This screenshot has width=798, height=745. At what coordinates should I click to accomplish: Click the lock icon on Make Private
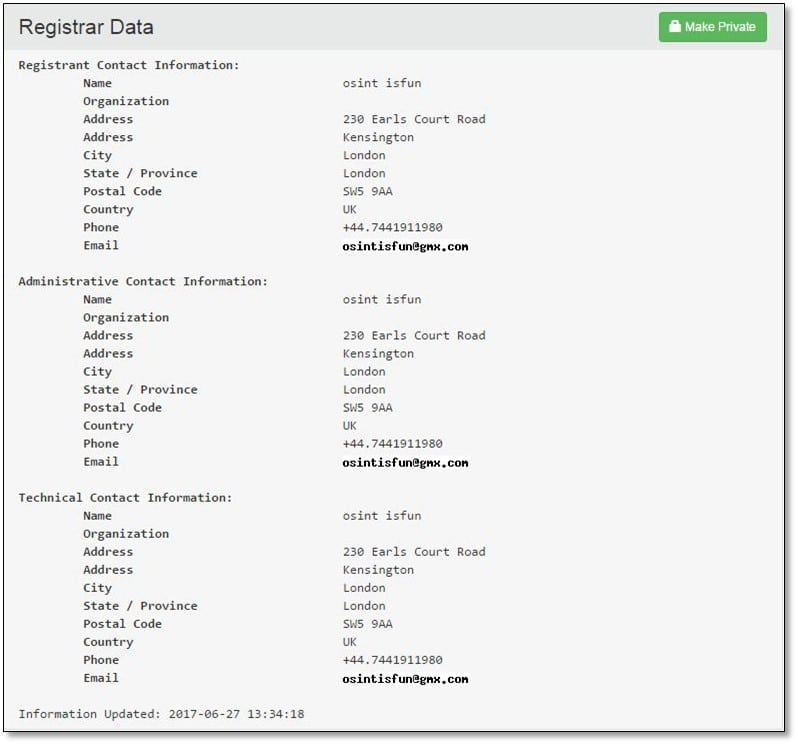(675, 27)
